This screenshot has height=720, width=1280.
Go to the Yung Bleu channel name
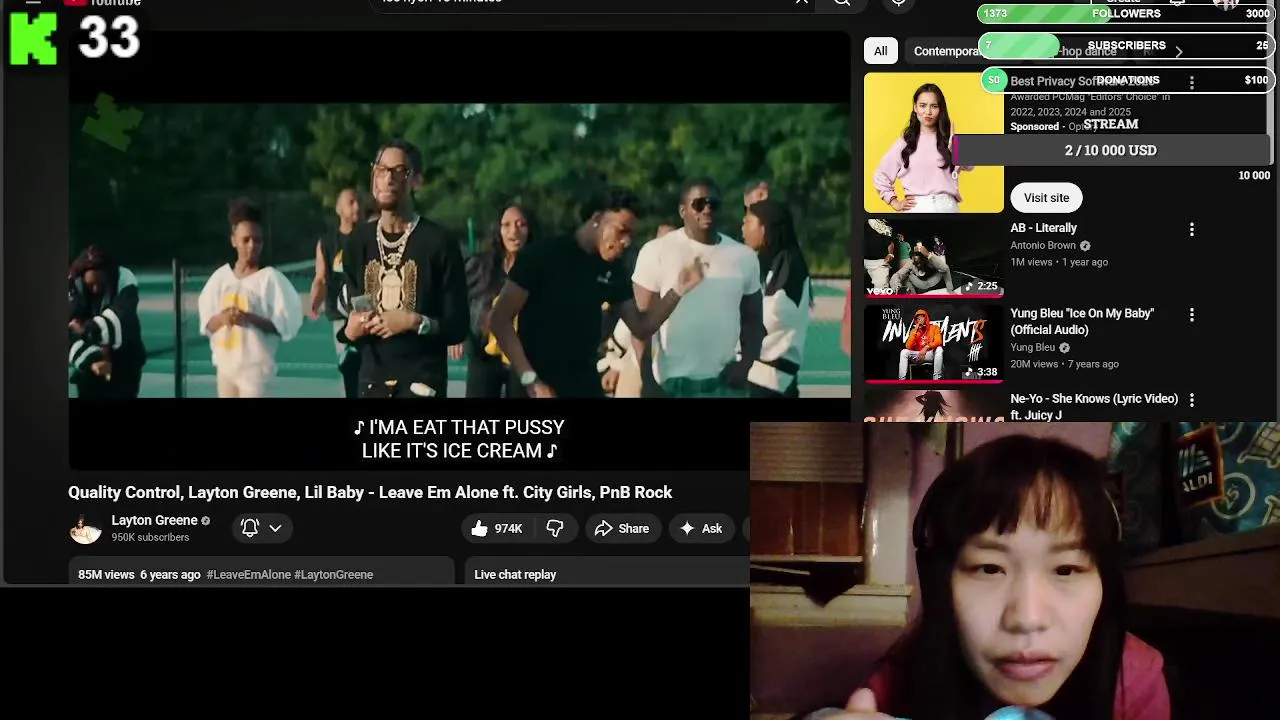1033,348
